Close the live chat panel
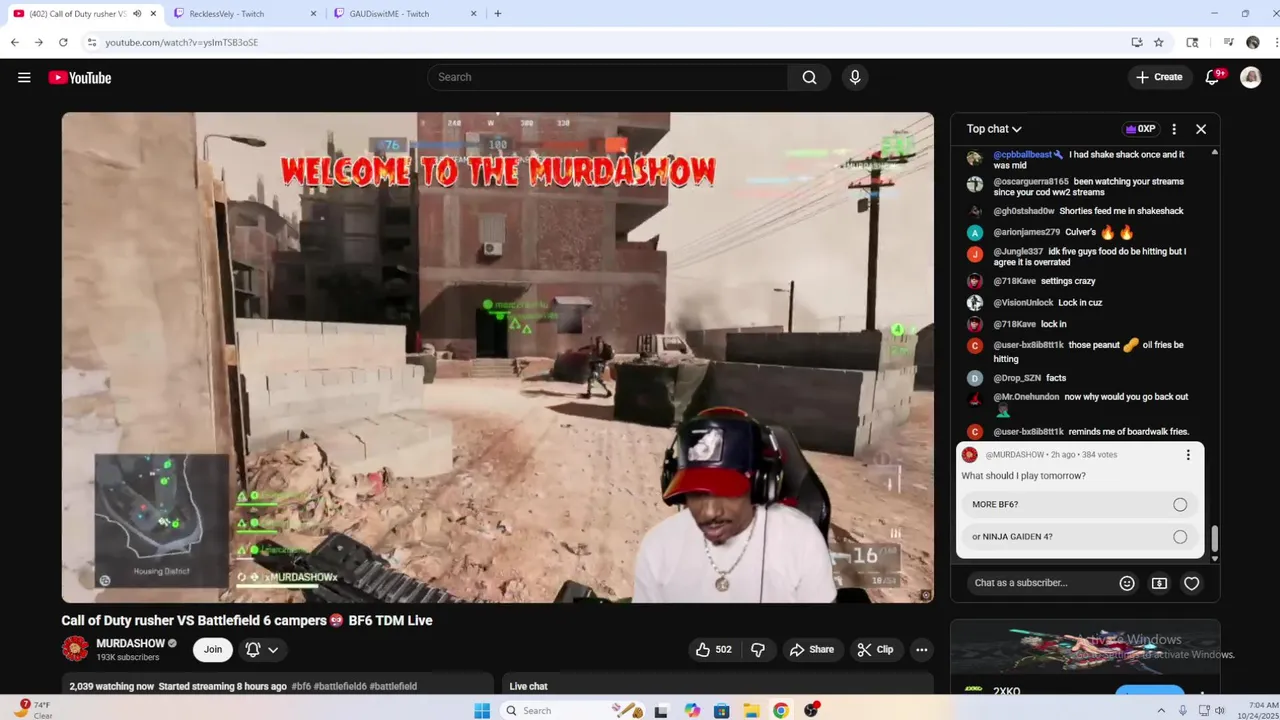1280x720 pixels. coord(1201,129)
